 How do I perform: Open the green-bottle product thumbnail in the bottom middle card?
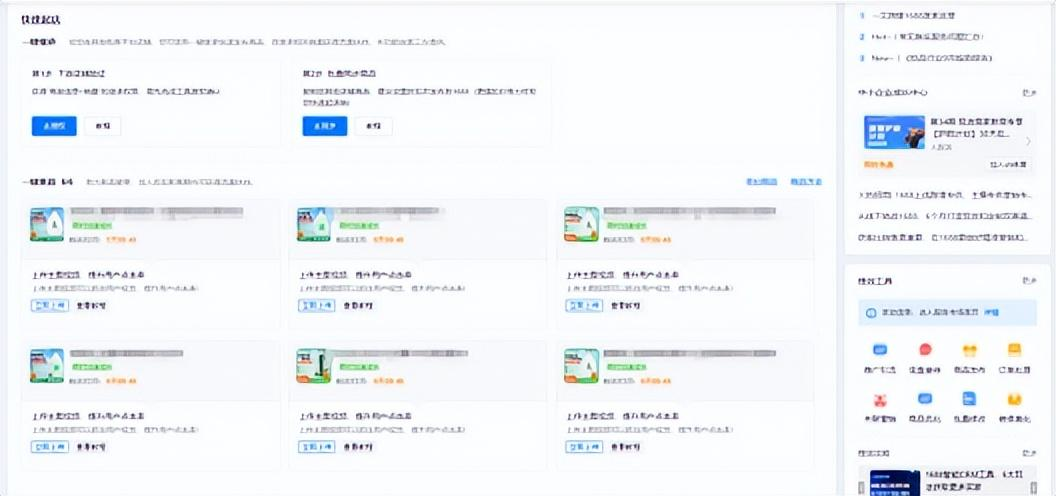point(314,366)
